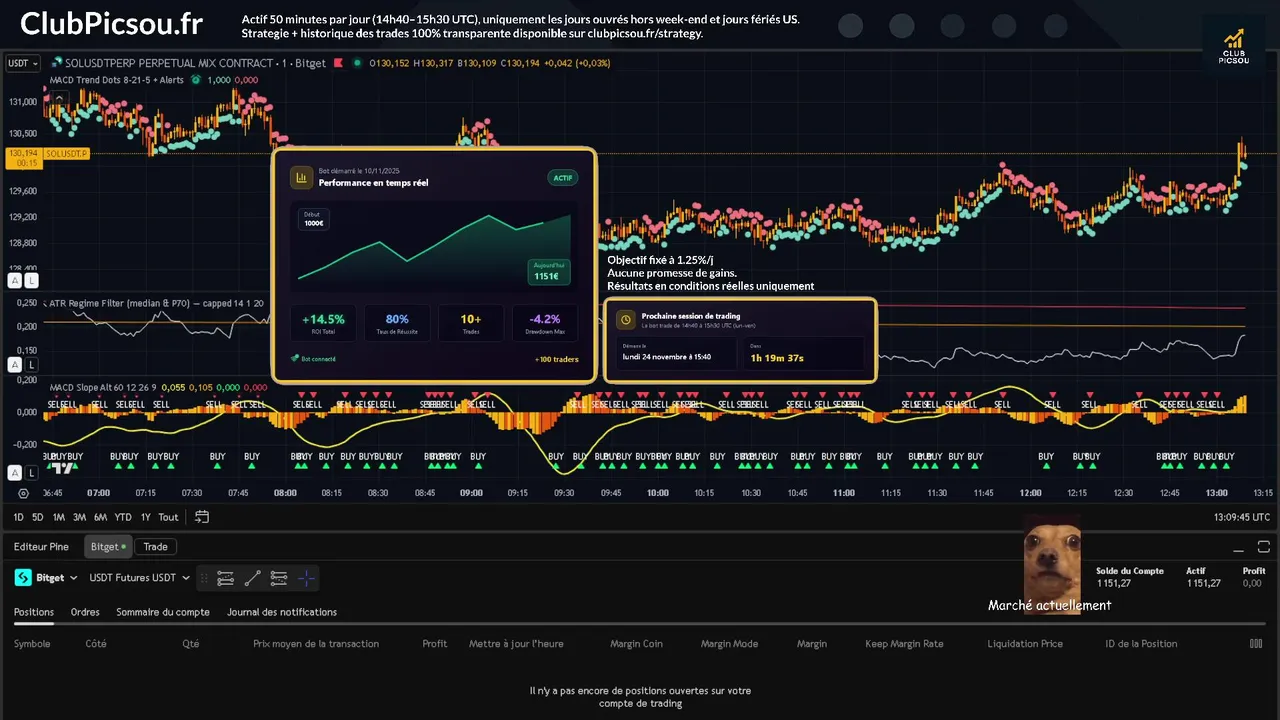Click the Liquidation Price column header
Image resolution: width=1280 pixels, height=720 pixels.
pos(1025,644)
